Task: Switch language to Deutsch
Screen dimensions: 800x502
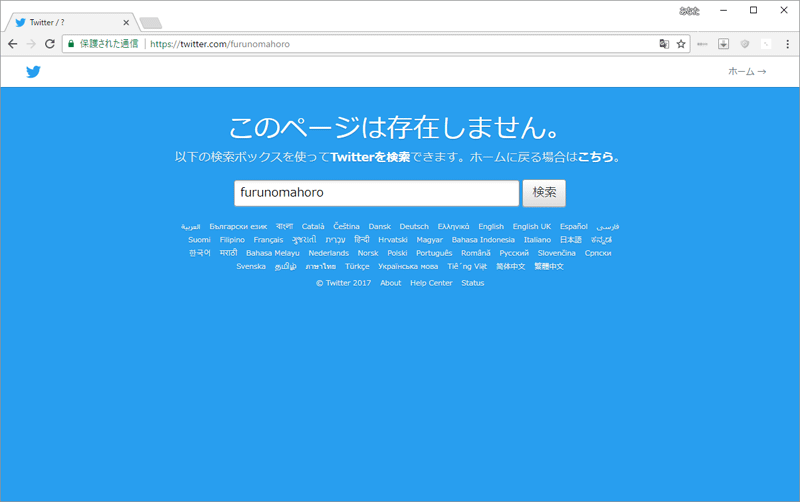Action: tap(414, 227)
